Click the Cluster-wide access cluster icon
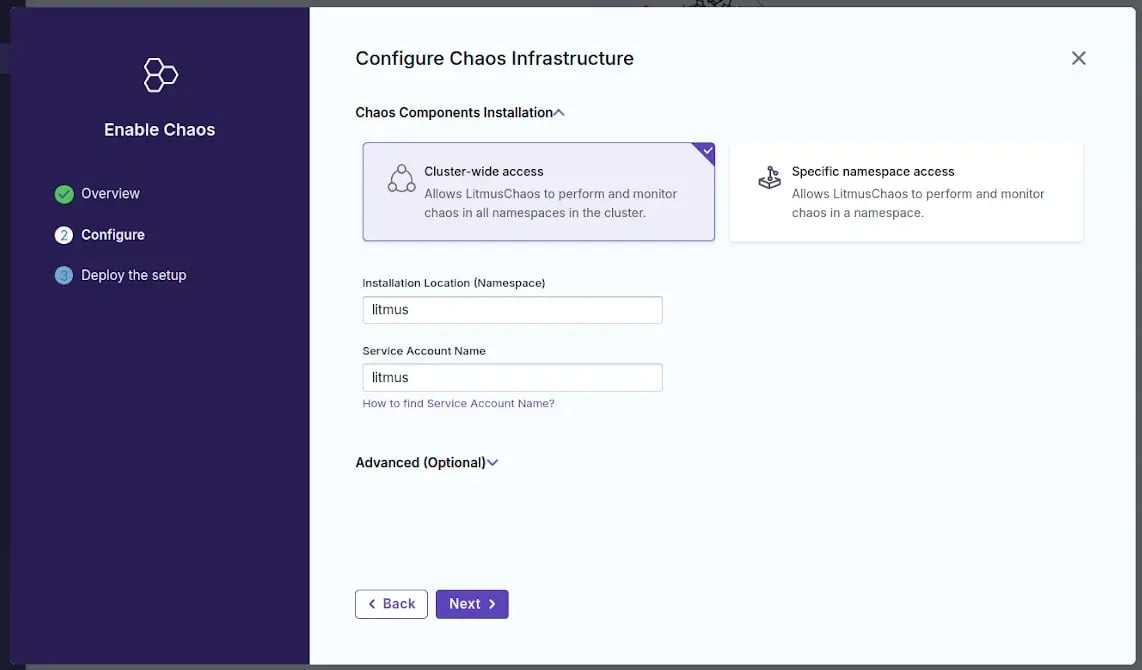Viewport: 1142px width, 670px height. tap(401, 179)
